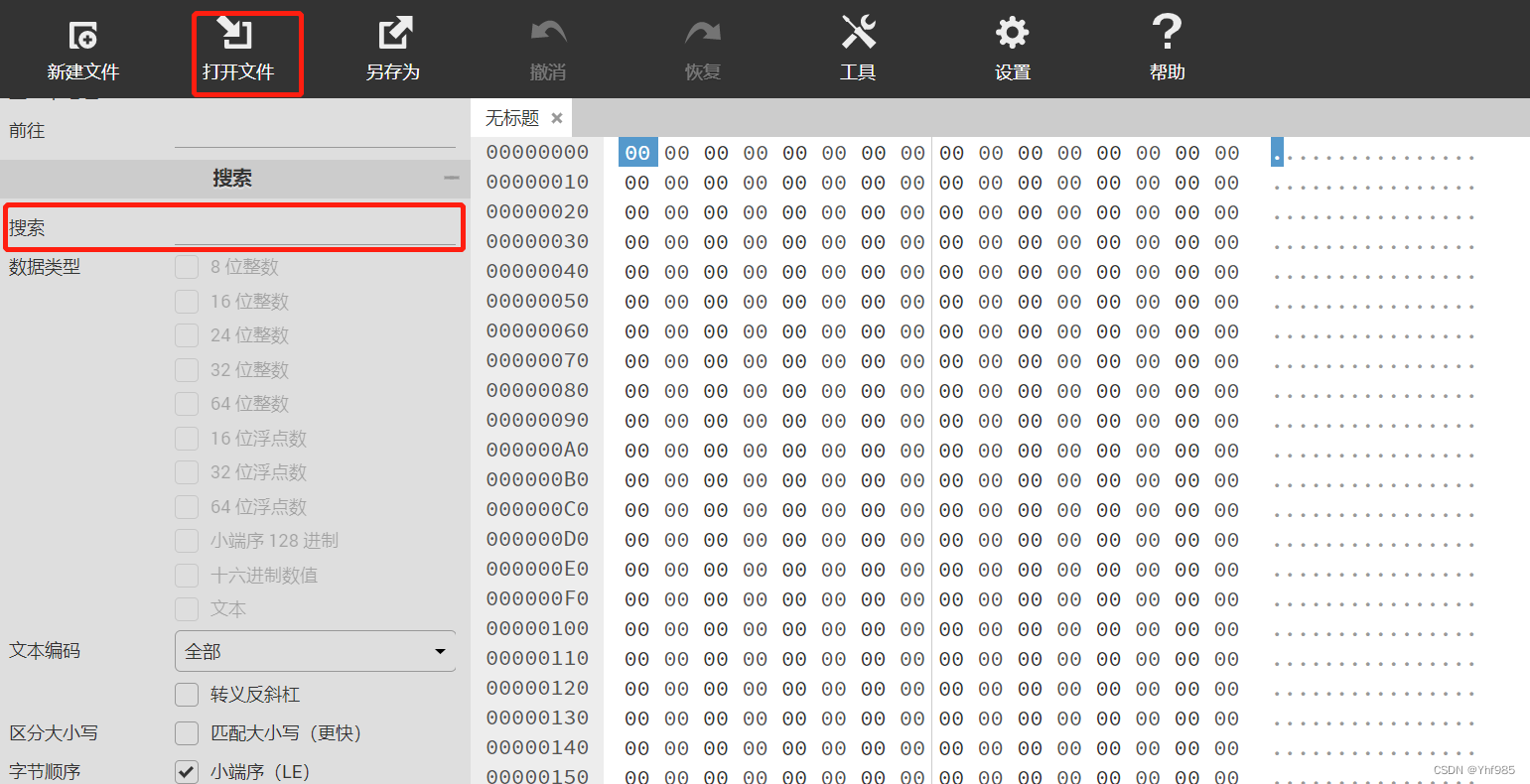Open a file with 打开文件 icon
The image size is (1530, 784).
[237, 34]
